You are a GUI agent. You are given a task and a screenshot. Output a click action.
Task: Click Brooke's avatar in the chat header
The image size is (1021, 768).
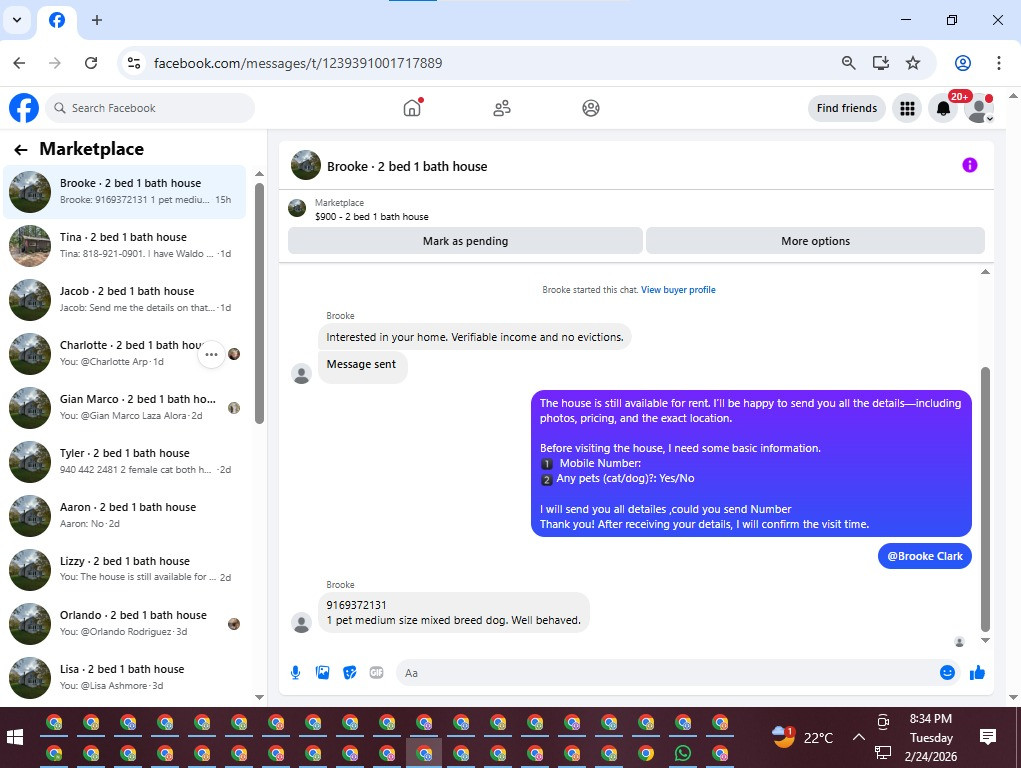coord(305,165)
